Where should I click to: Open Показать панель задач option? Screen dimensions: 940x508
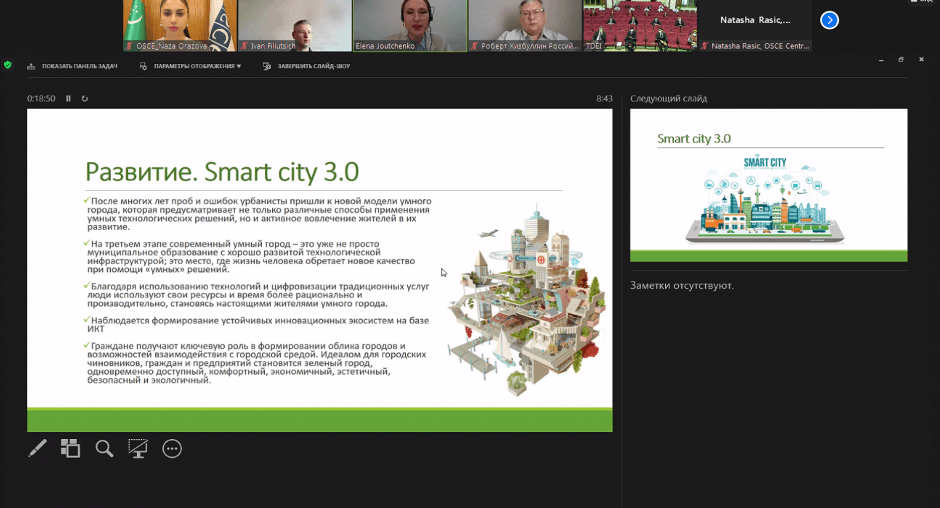[73, 66]
